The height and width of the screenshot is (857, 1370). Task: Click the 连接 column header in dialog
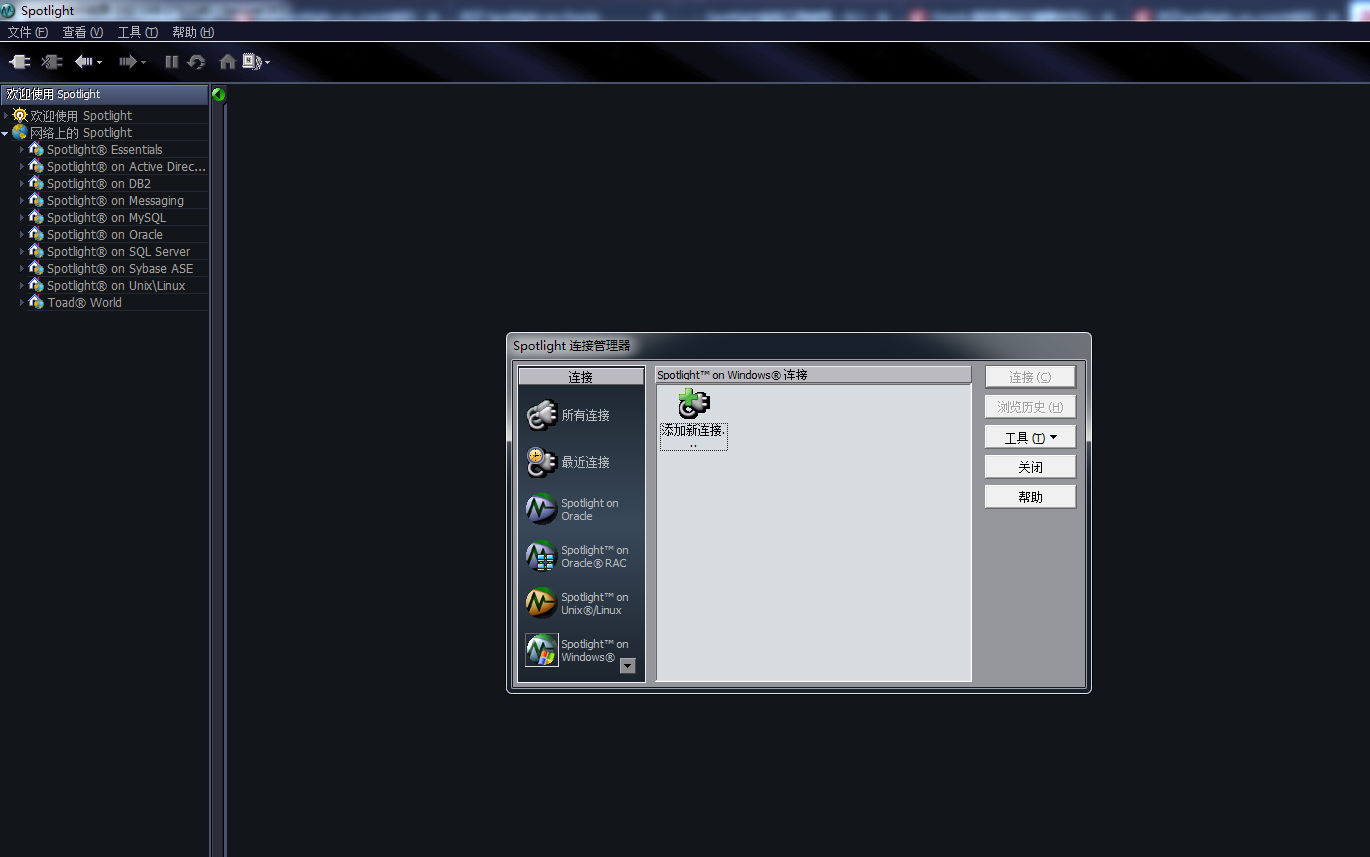[581, 377]
